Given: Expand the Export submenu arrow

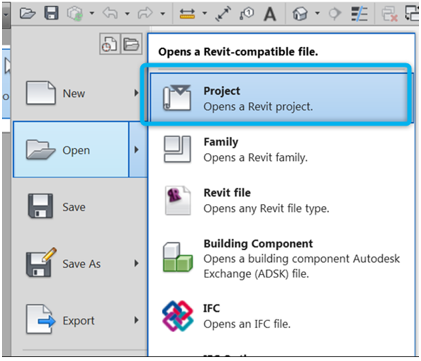Looking at the screenshot, I should point(136,320).
